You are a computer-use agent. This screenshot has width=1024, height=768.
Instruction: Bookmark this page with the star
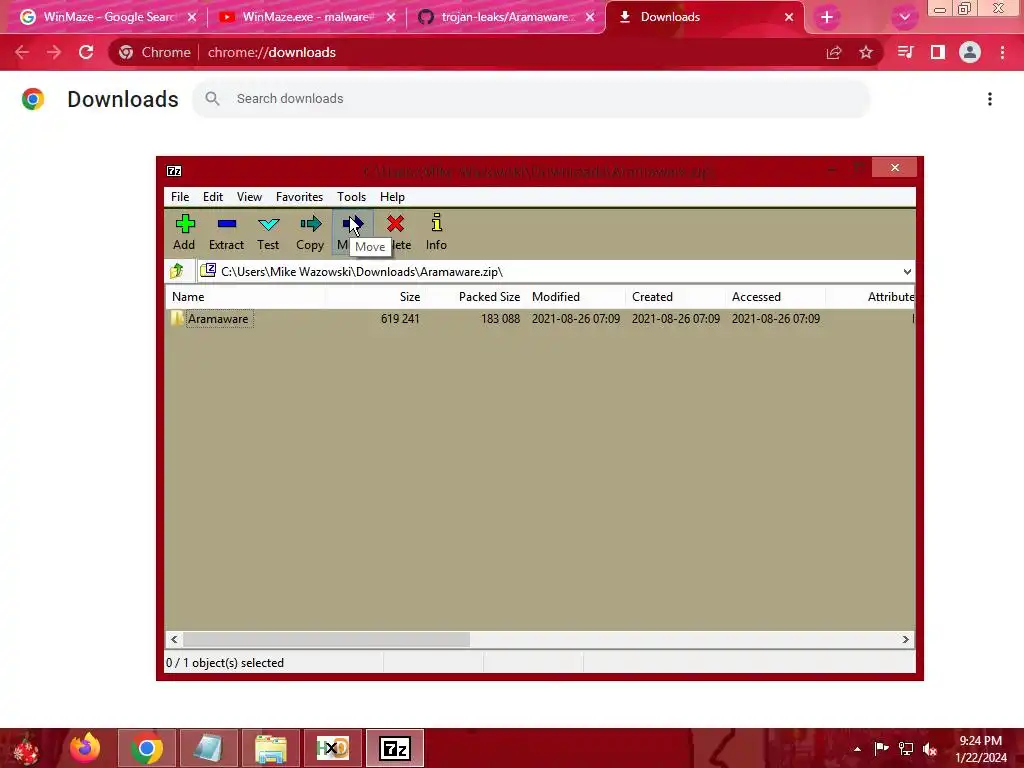click(866, 52)
